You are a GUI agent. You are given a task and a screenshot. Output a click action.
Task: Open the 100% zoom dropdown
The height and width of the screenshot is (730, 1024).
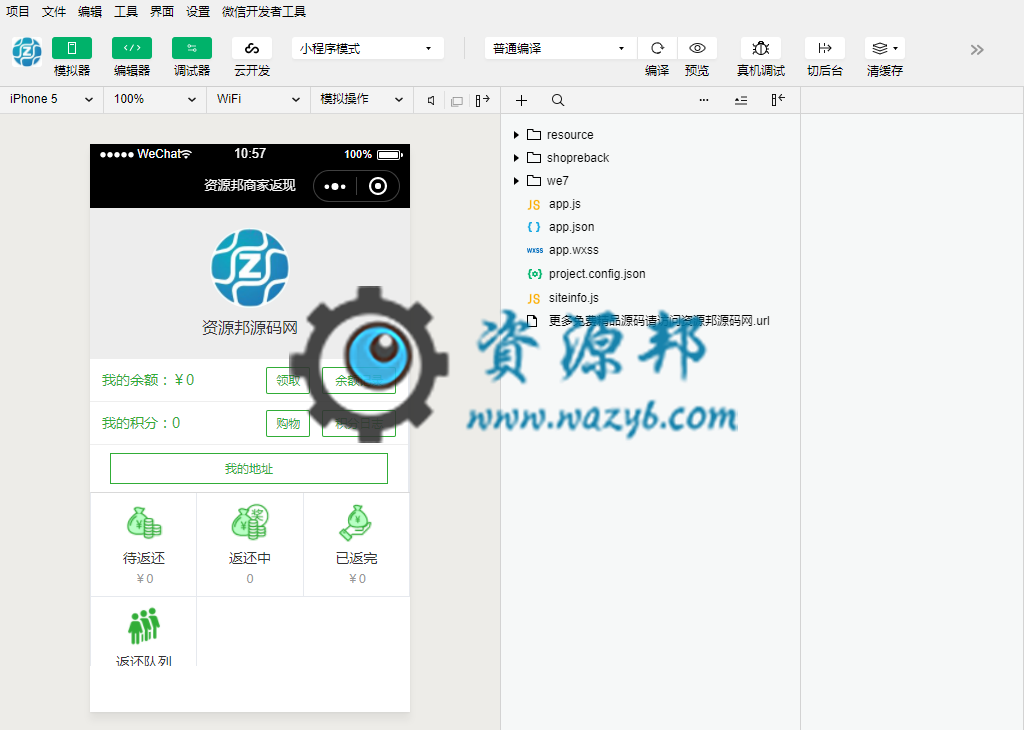[155, 99]
